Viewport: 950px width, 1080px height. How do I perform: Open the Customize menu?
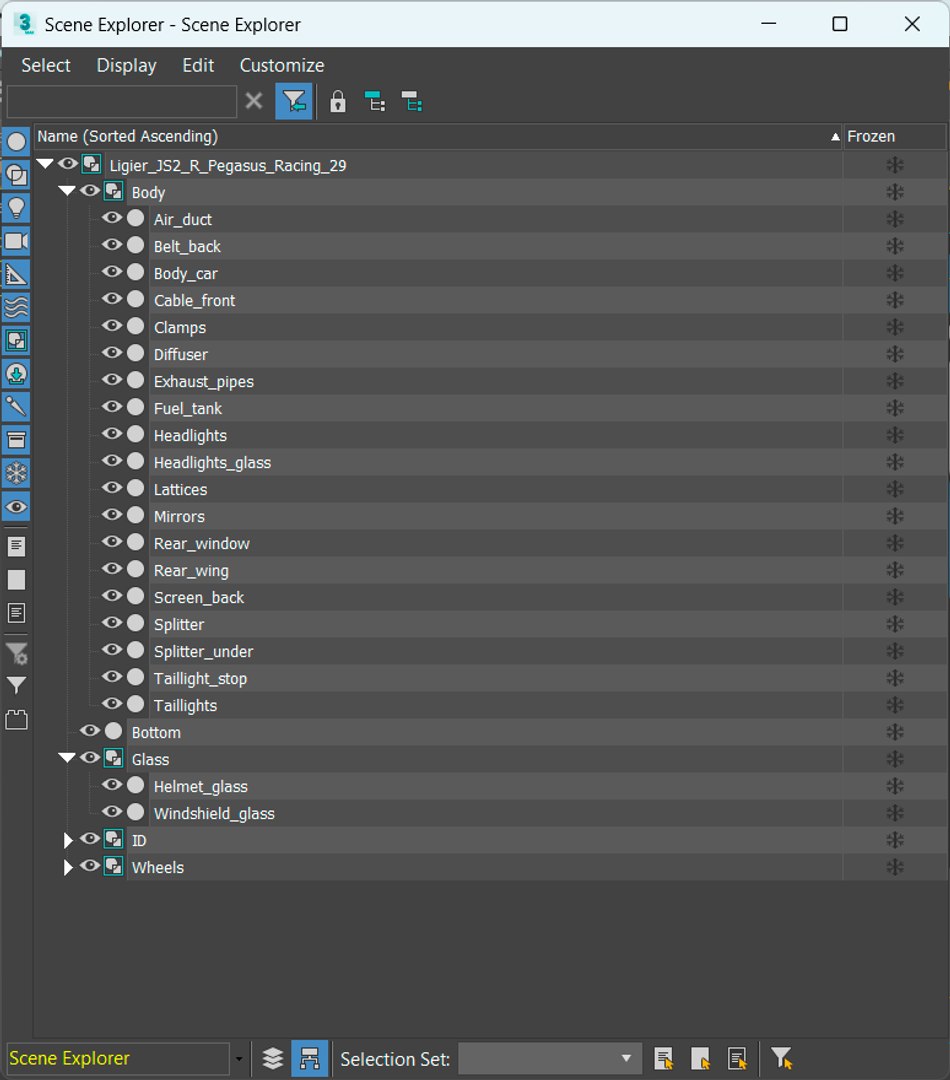(282, 65)
